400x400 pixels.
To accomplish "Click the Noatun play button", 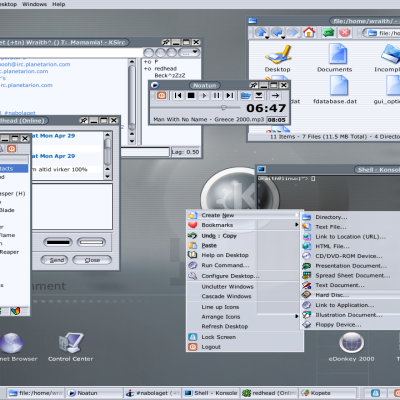I will pyautogui.click(x=204, y=96).
